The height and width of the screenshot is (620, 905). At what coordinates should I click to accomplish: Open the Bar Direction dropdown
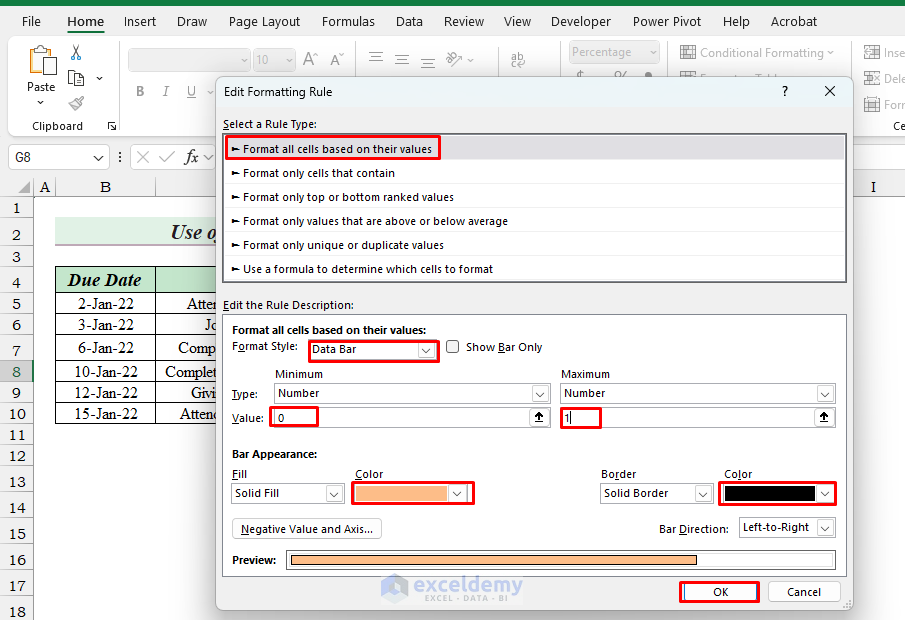826,528
